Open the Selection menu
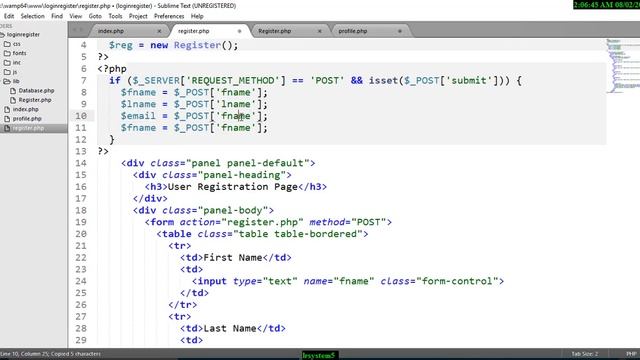The width and height of the screenshot is (640, 360). (33, 16)
